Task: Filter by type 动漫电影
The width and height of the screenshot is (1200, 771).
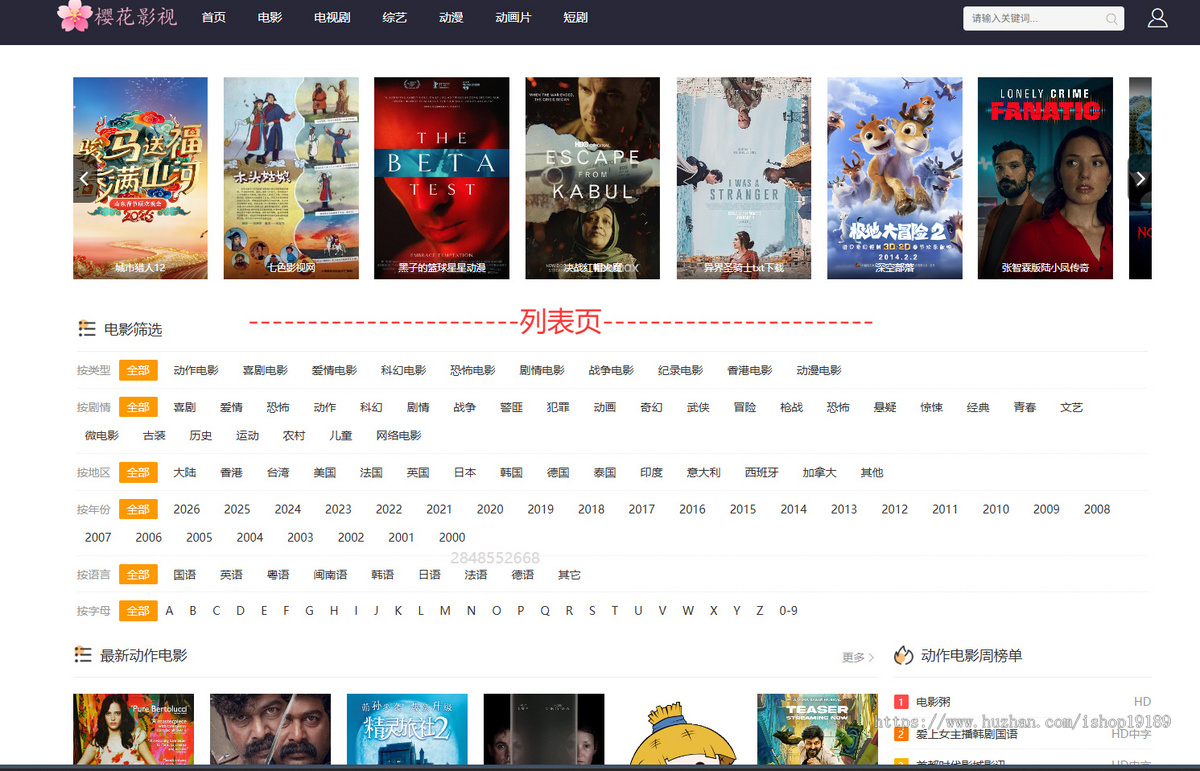Action: [819, 370]
